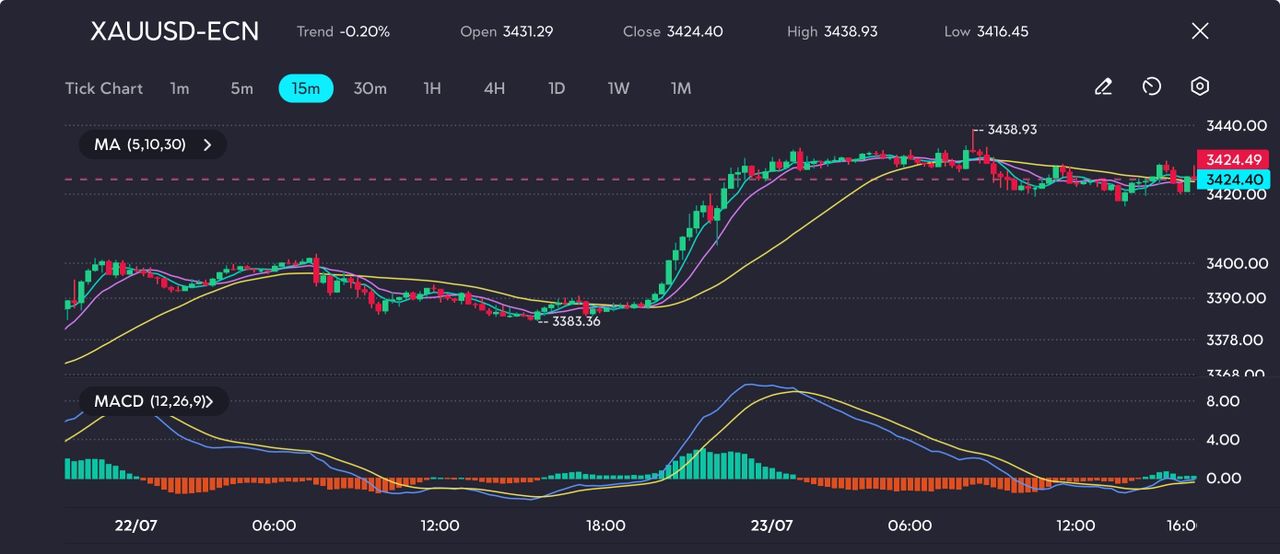Click the pencil drawing tool icon
Screen dimensions: 1280x554
click(x=1103, y=87)
